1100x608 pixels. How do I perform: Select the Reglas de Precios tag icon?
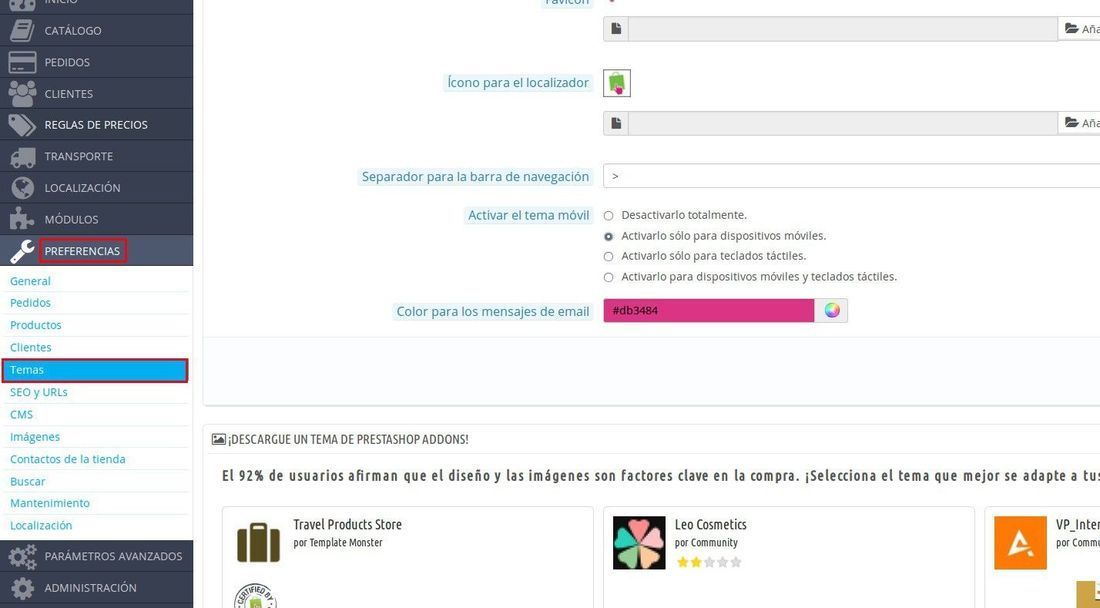point(22,125)
